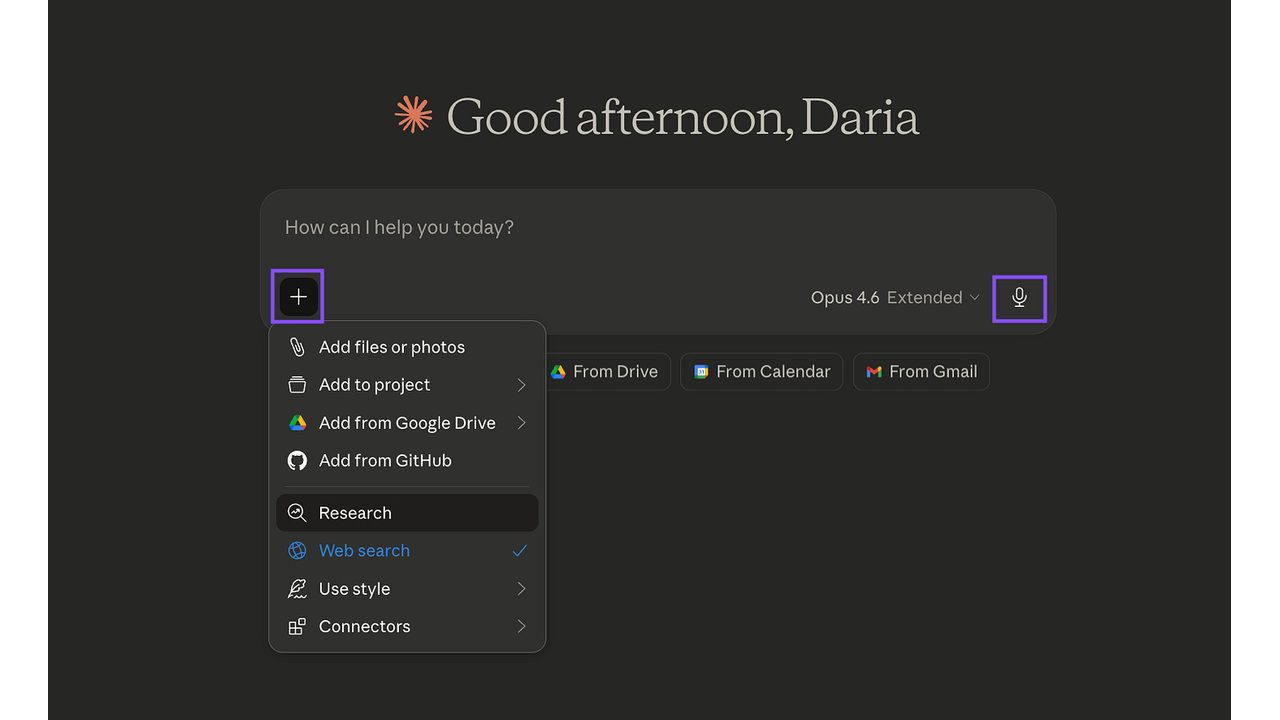Click the GitHub logo icon
Image resolution: width=1280 pixels, height=720 pixels.
297,461
